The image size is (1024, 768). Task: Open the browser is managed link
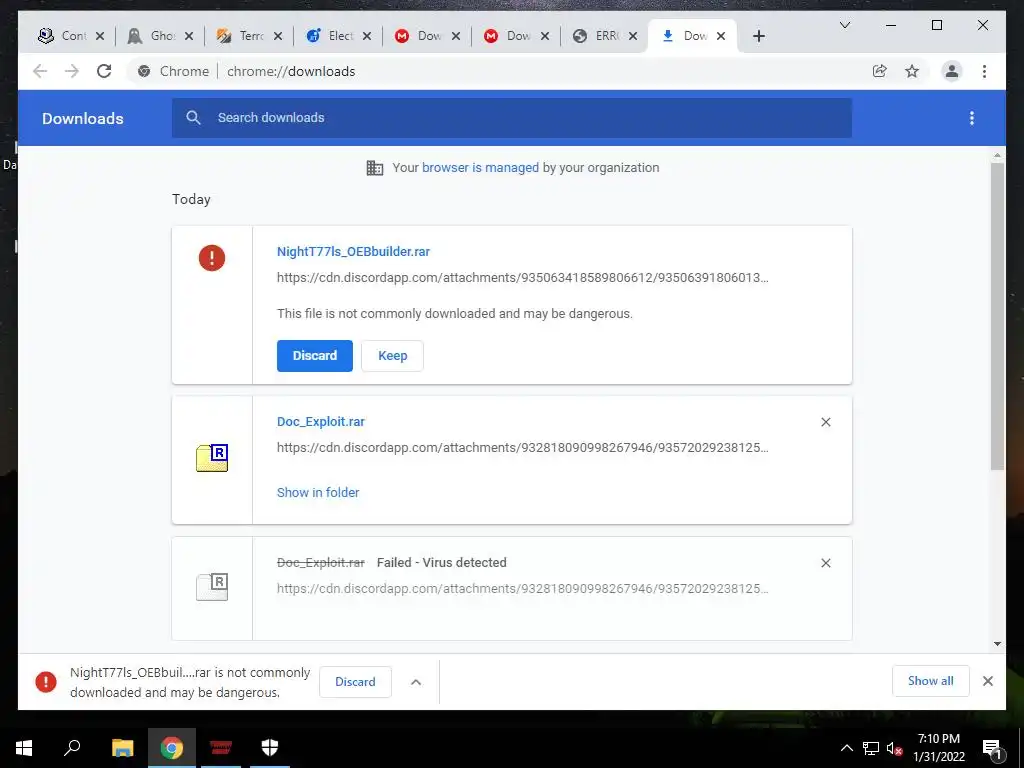click(480, 168)
